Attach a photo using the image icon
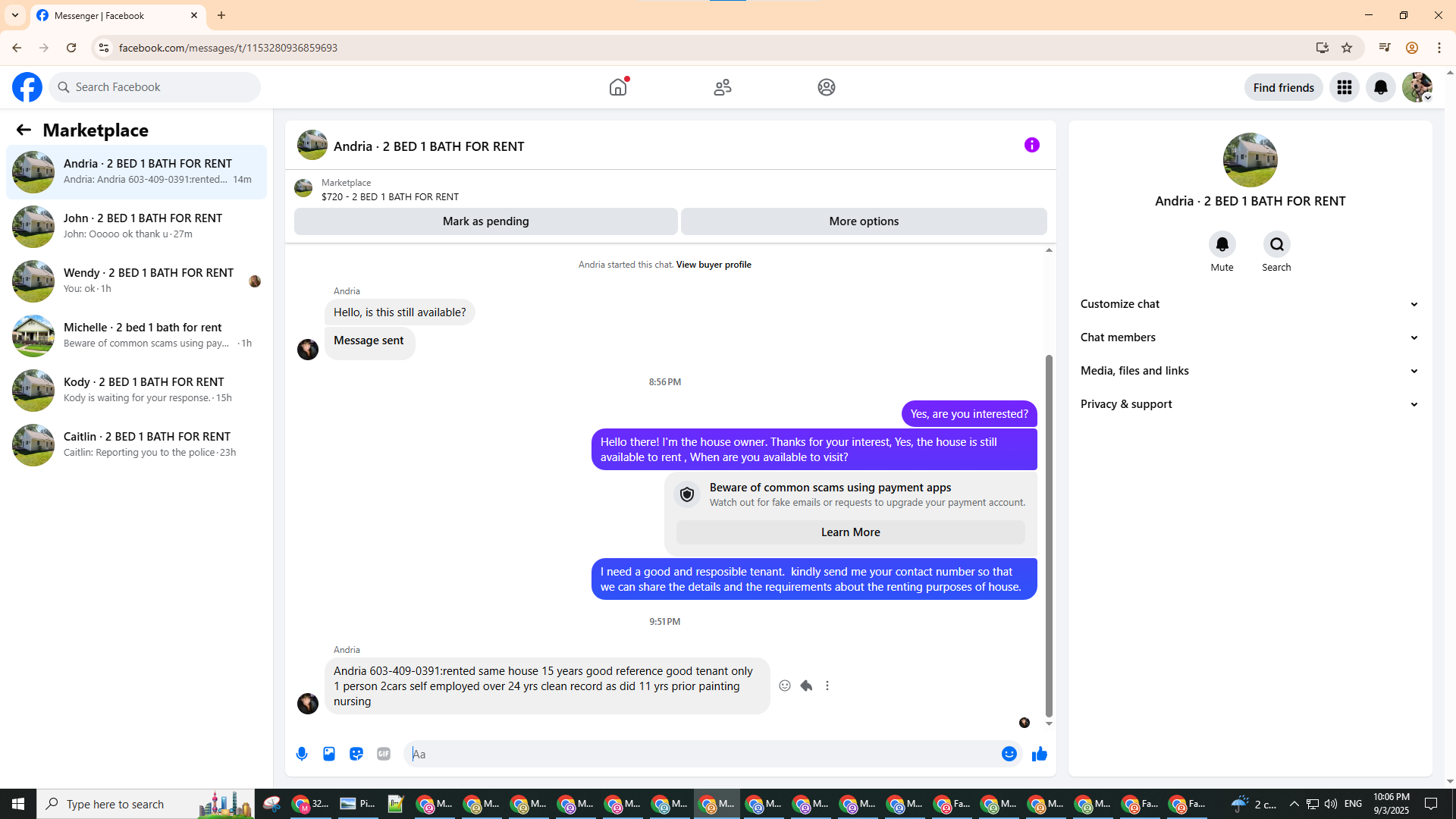The image size is (1456, 819). point(329,754)
